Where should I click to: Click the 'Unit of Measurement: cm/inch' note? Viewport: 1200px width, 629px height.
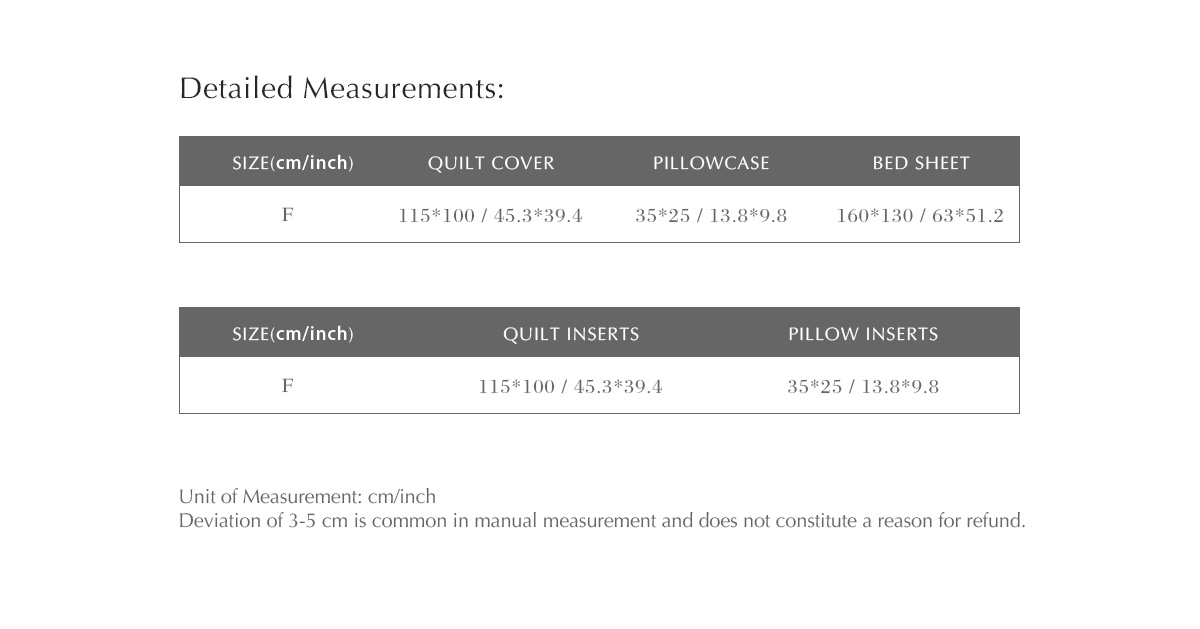click(x=307, y=497)
